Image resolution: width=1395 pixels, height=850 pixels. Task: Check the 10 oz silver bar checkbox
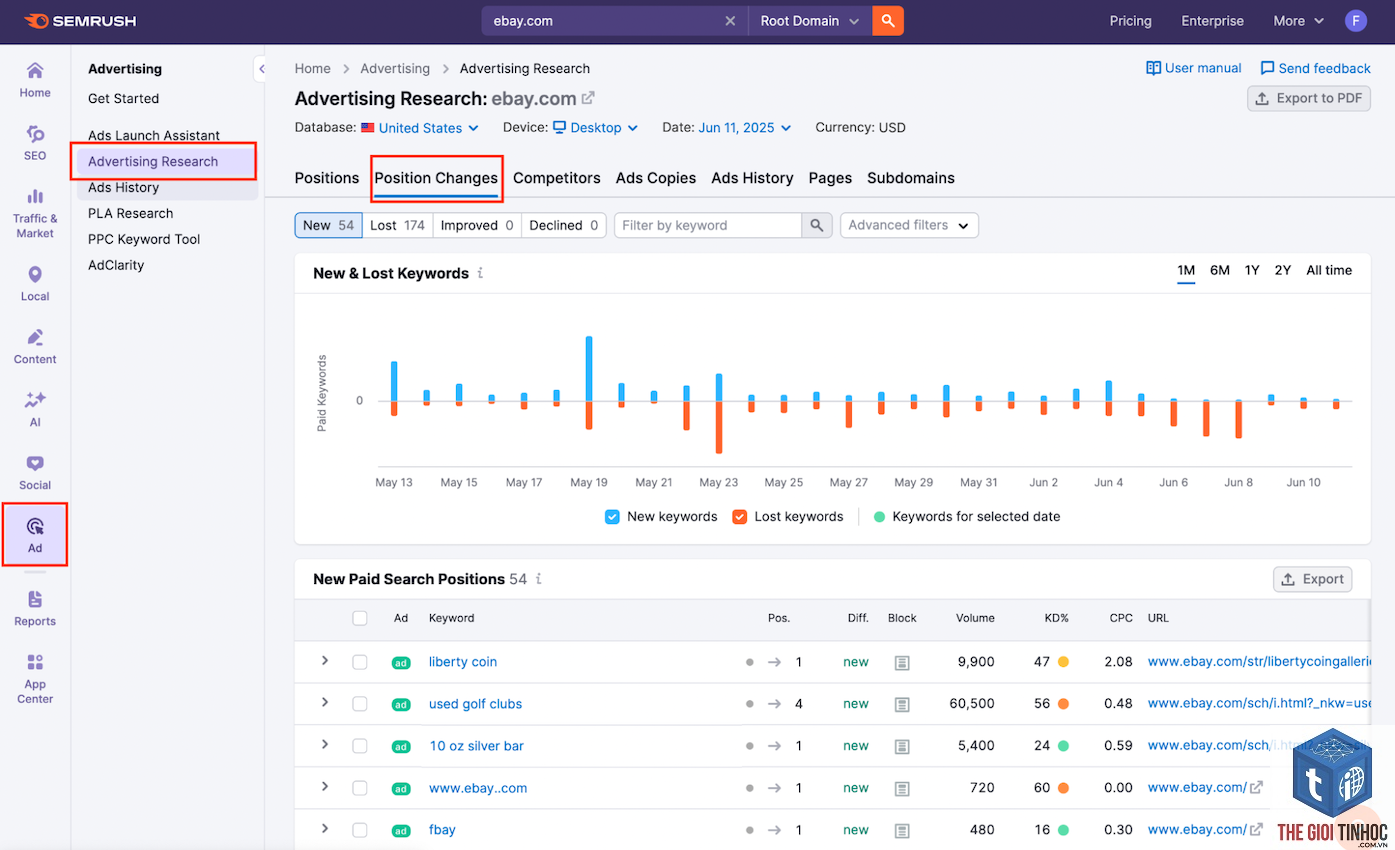(360, 746)
